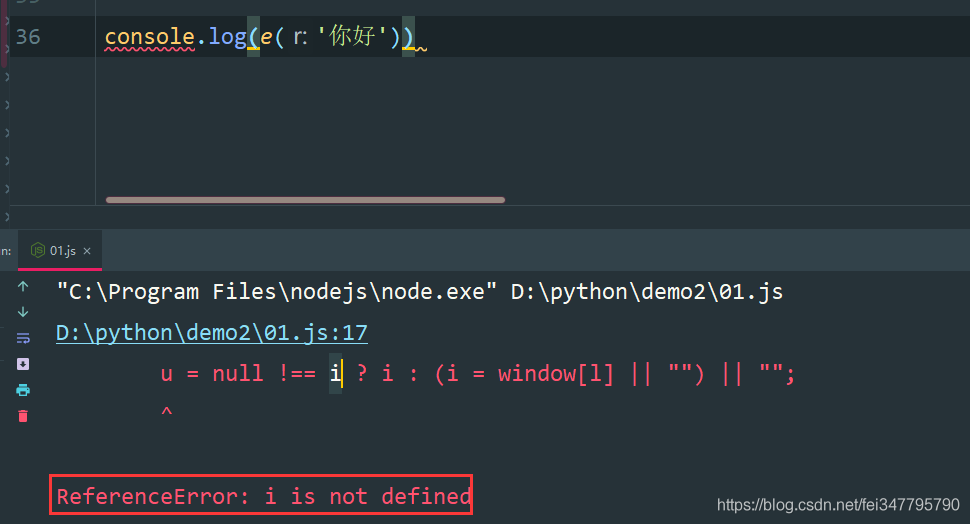Click 'null' in the error output line
Viewport: 970px width, 524px height.
click(238, 374)
